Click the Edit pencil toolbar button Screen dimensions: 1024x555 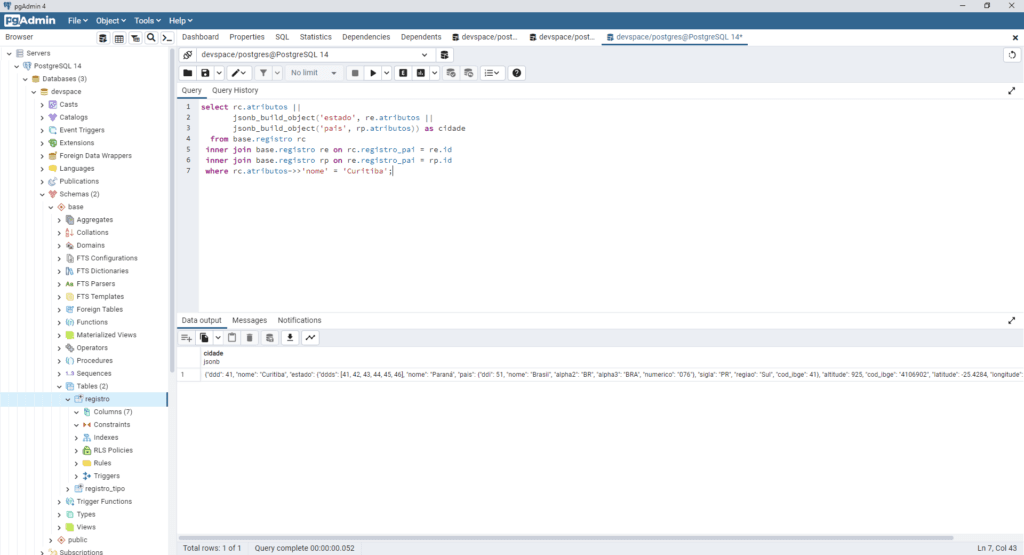point(238,73)
